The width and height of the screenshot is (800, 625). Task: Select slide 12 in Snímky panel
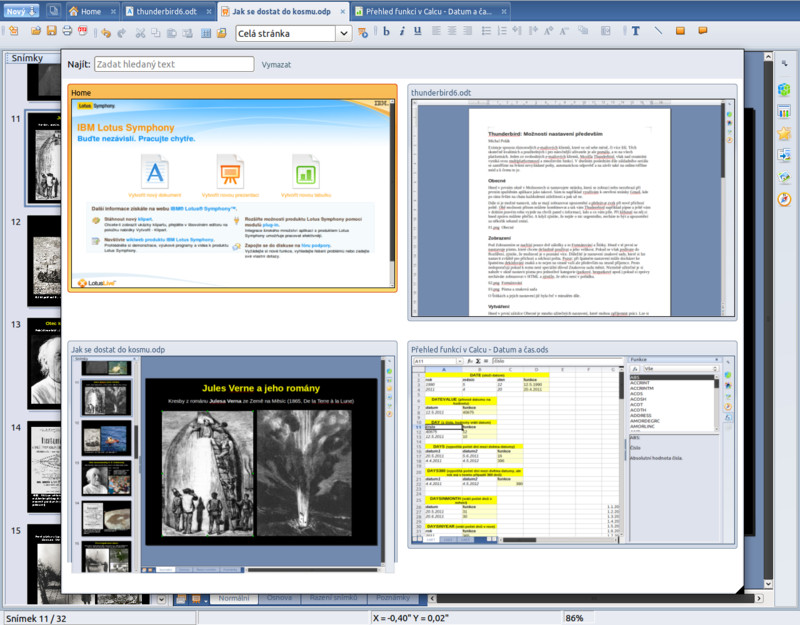(43, 261)
